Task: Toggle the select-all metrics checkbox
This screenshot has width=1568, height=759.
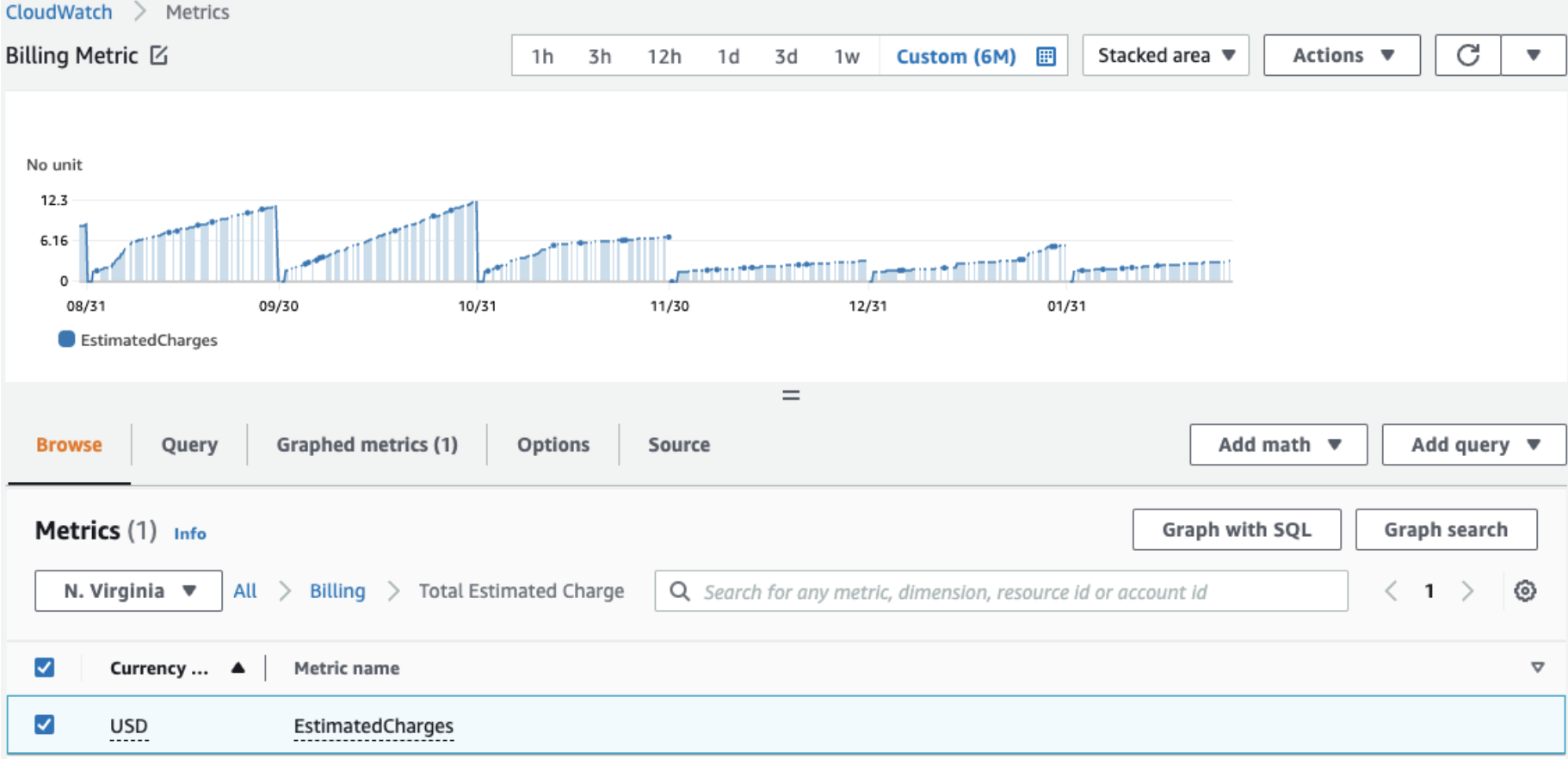Action: pos(45,668)
